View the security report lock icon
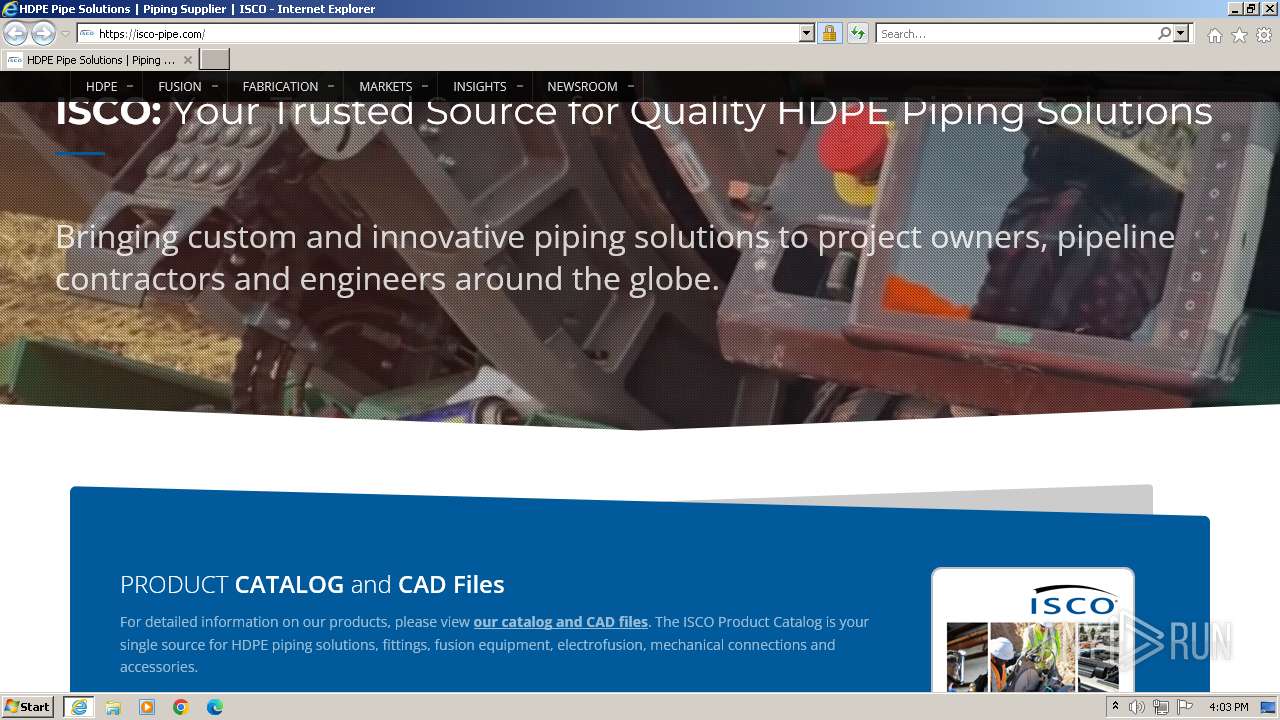The width and height of the screenshot is (1280, 720). pyautogui.click(x=830, y=34)
